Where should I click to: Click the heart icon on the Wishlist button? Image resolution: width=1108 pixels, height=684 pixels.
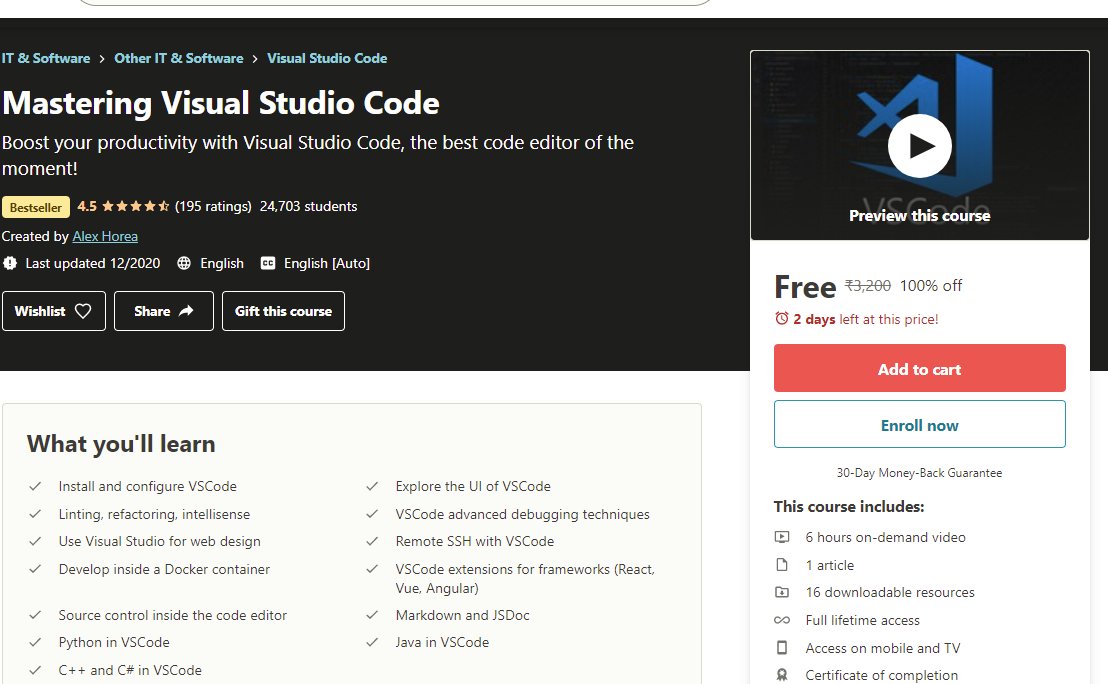[83, 311]
